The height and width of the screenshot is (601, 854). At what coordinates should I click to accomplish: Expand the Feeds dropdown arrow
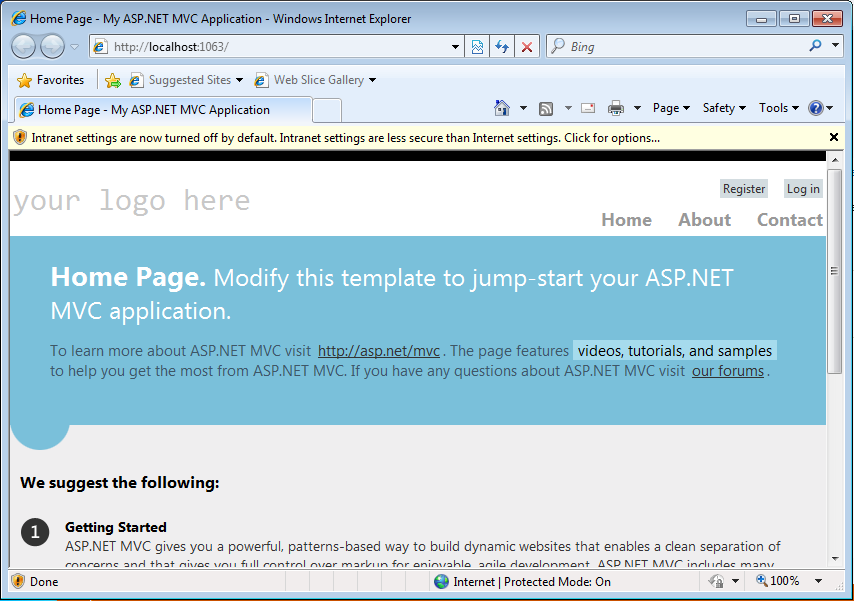[568, 108]
